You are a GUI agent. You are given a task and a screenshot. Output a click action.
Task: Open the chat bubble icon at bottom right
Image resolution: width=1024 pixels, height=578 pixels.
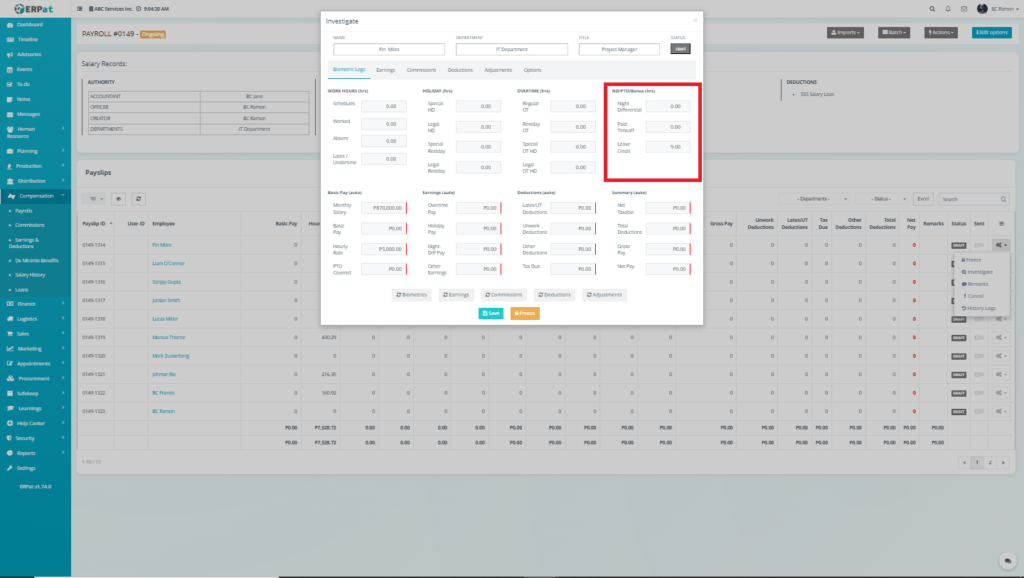click(x=1007, y=560)
